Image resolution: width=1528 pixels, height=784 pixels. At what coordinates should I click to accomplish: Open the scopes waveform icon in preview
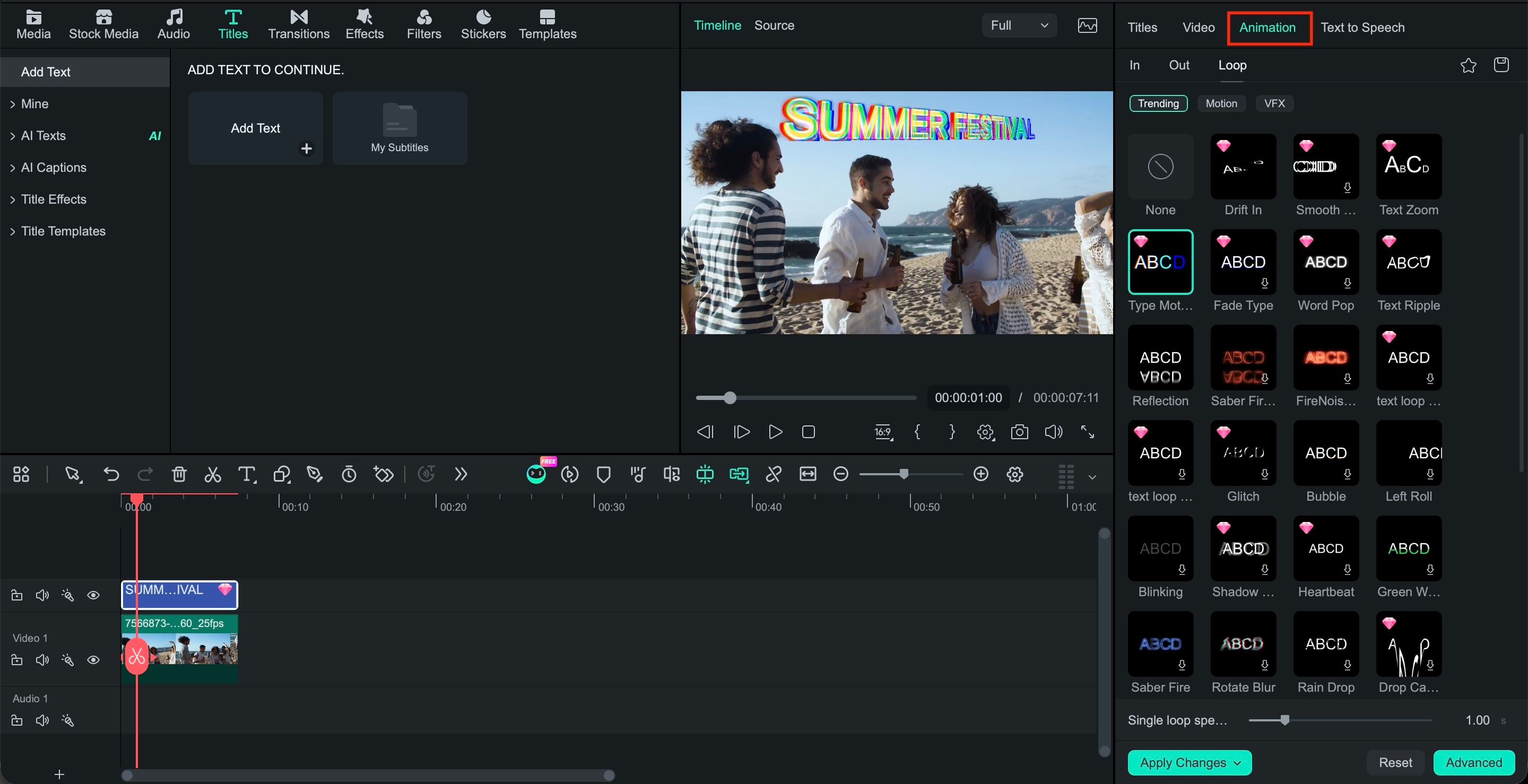1087,25
